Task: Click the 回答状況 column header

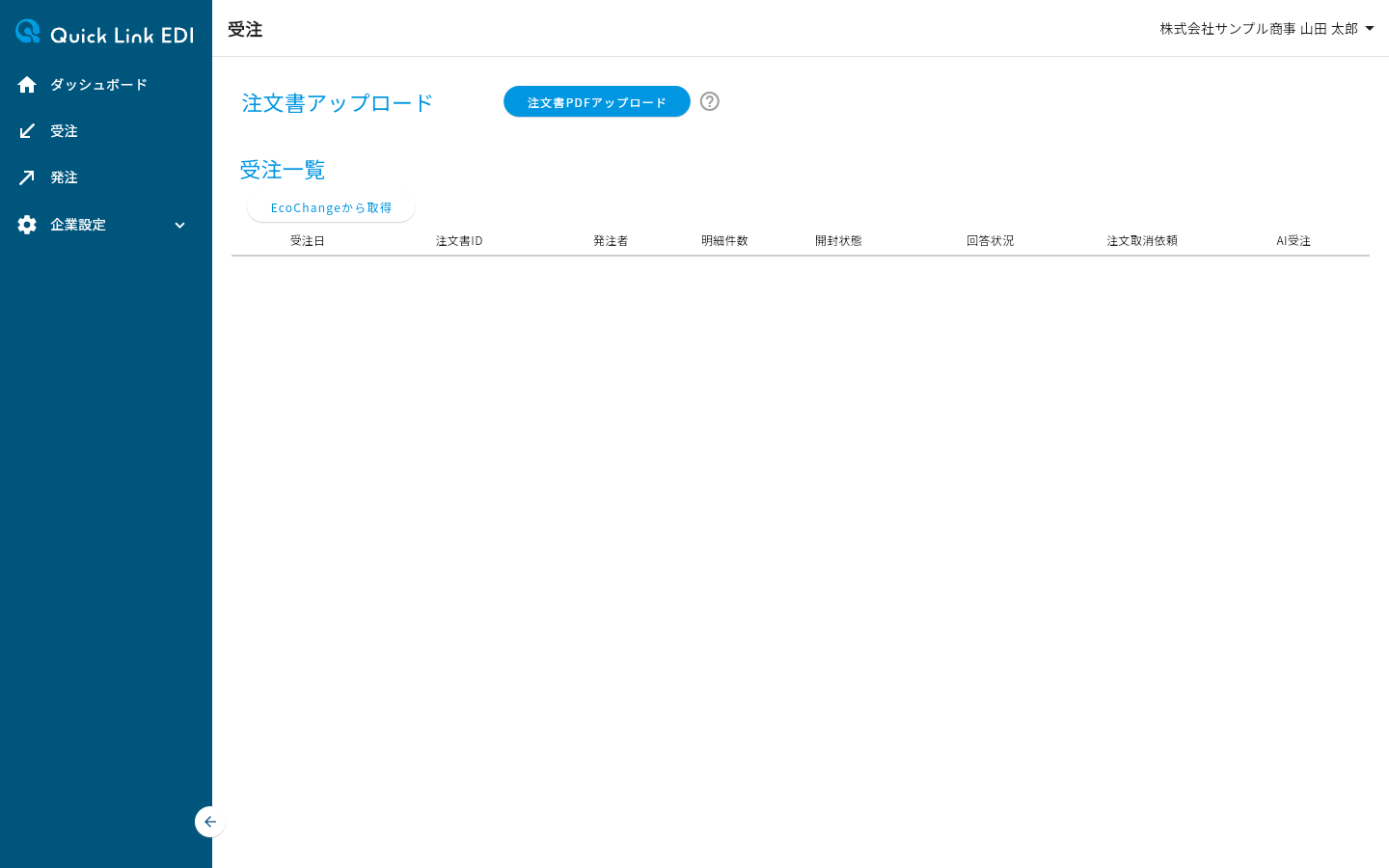Action: coord(990,241)
